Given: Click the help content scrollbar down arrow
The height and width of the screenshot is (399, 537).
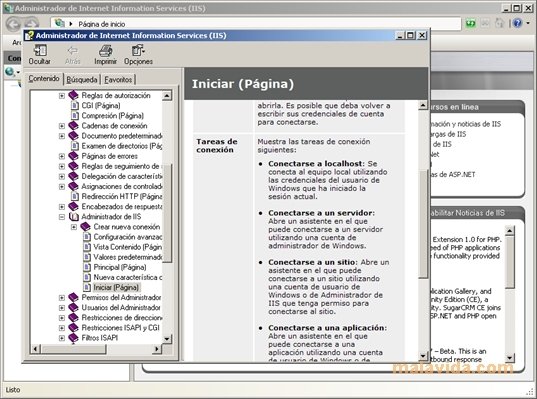Looking at the screenshot, I should coord(423,356).
